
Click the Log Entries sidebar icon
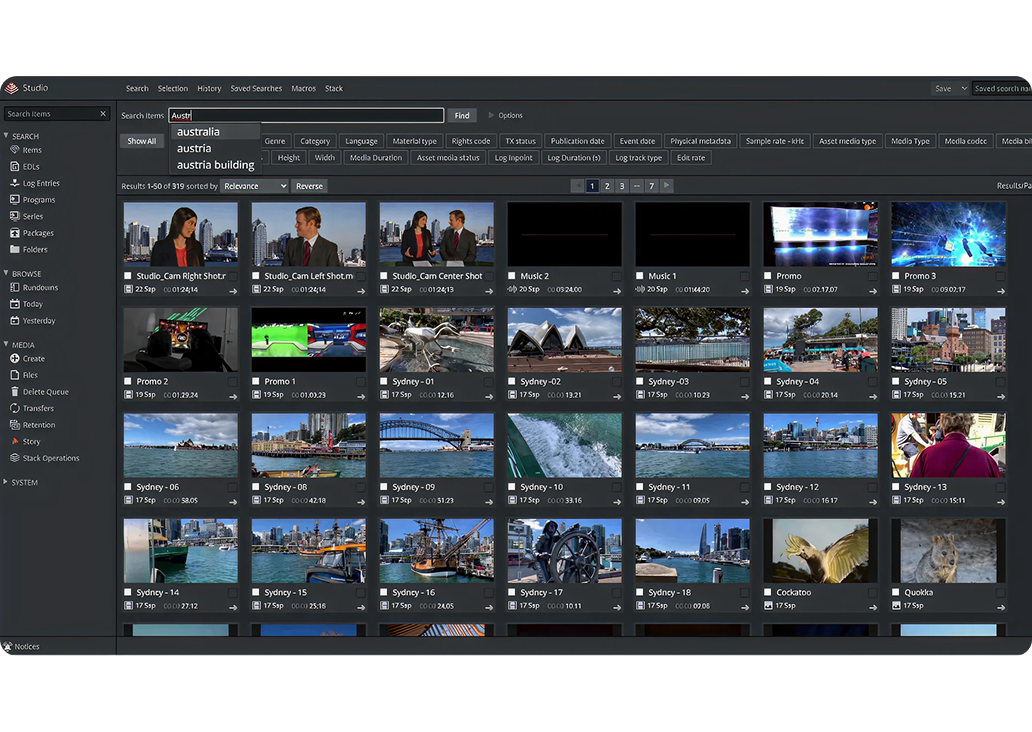tap(15, 183)
